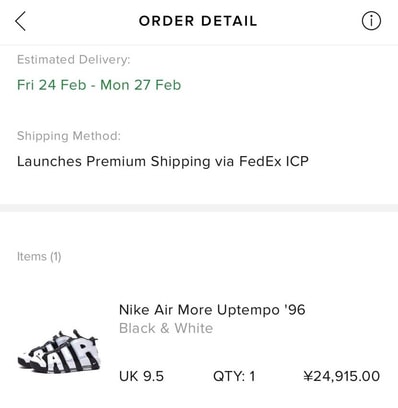The height and width of the screenshot is (408, 398).
Task: Tap the Fri 24 Feb - Mon 27 Feb dates
Action: click(99, 85)
